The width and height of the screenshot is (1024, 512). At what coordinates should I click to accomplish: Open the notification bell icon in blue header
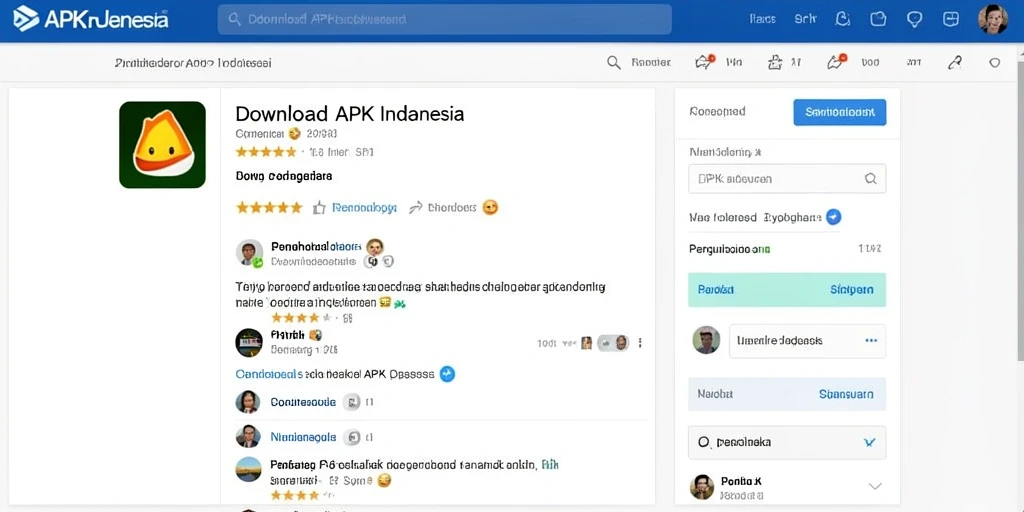(843, 19)
